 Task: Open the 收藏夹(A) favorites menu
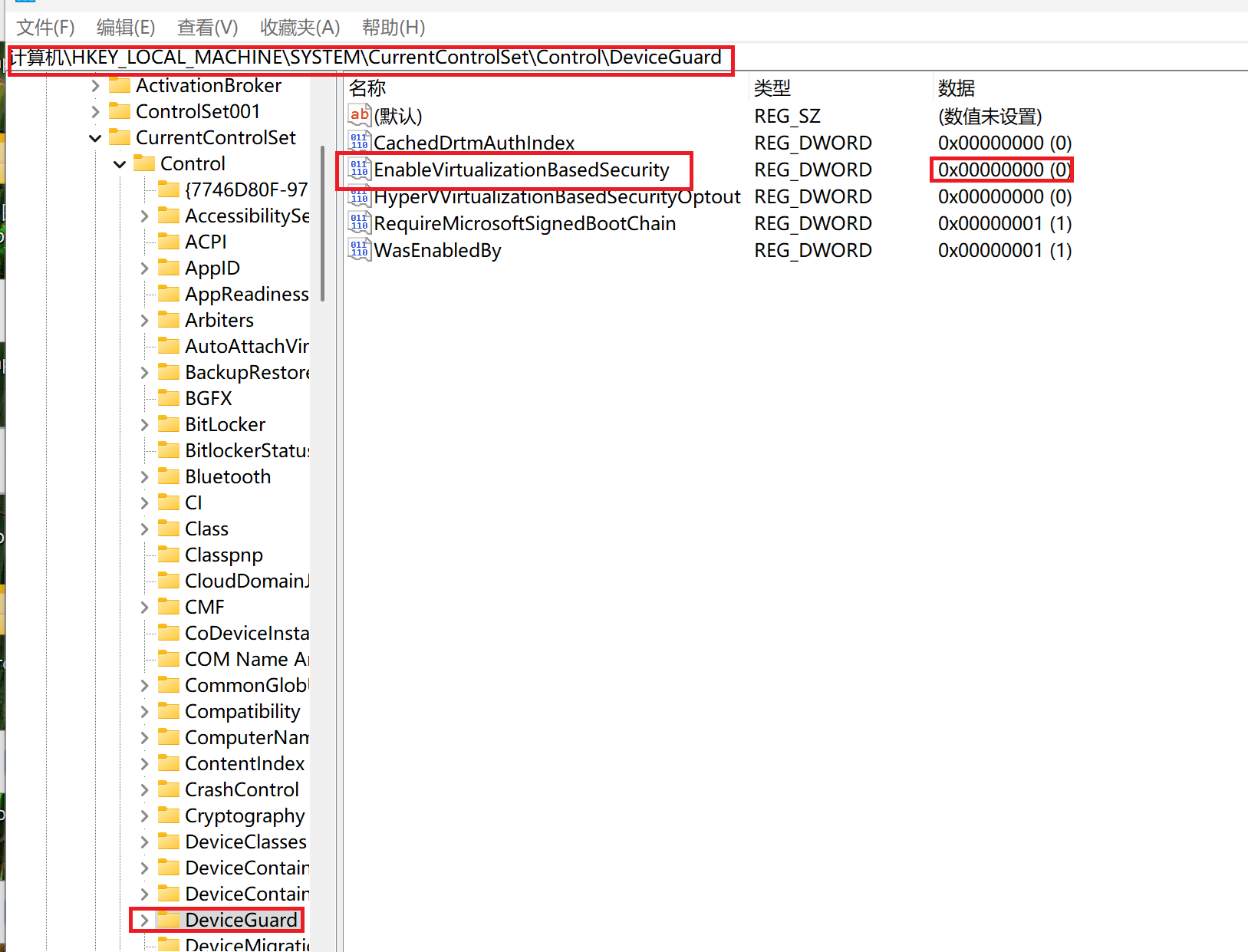[x=299, y=28]
